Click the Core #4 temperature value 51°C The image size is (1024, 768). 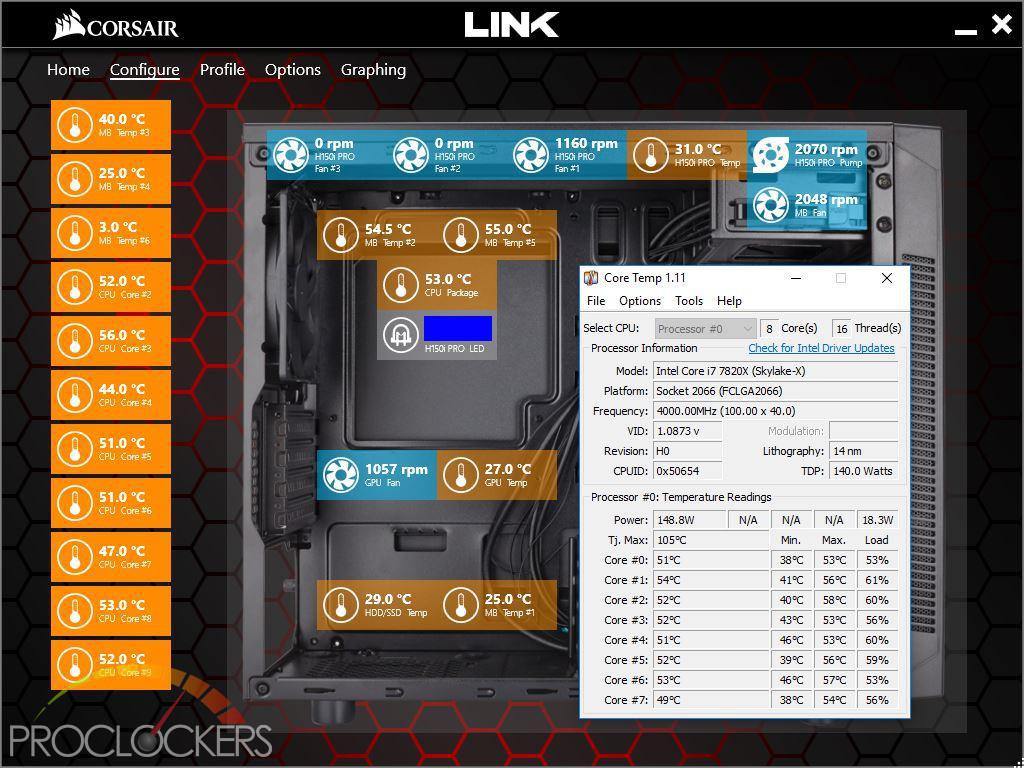pos(712,640)
